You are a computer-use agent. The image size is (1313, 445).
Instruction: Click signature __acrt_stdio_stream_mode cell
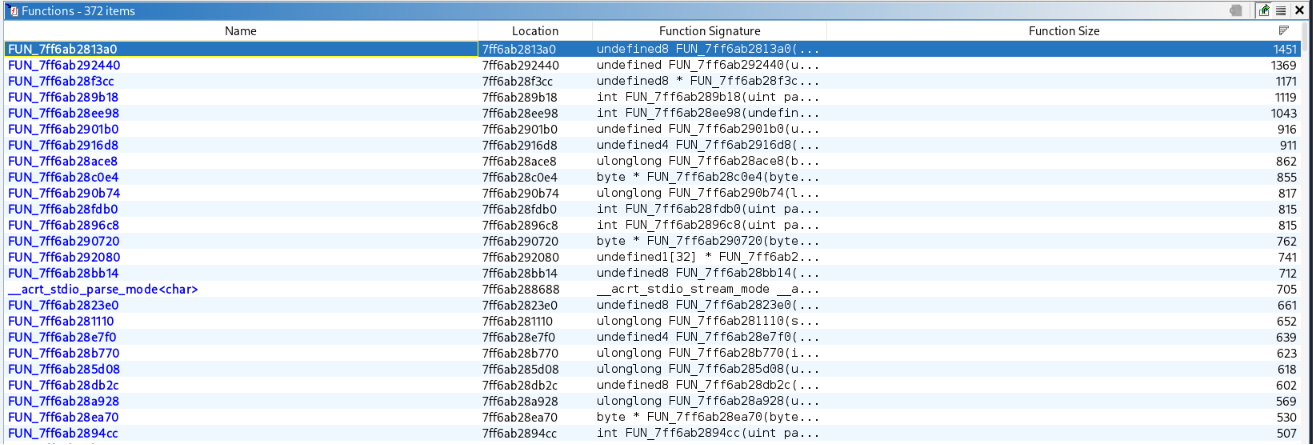710,289
